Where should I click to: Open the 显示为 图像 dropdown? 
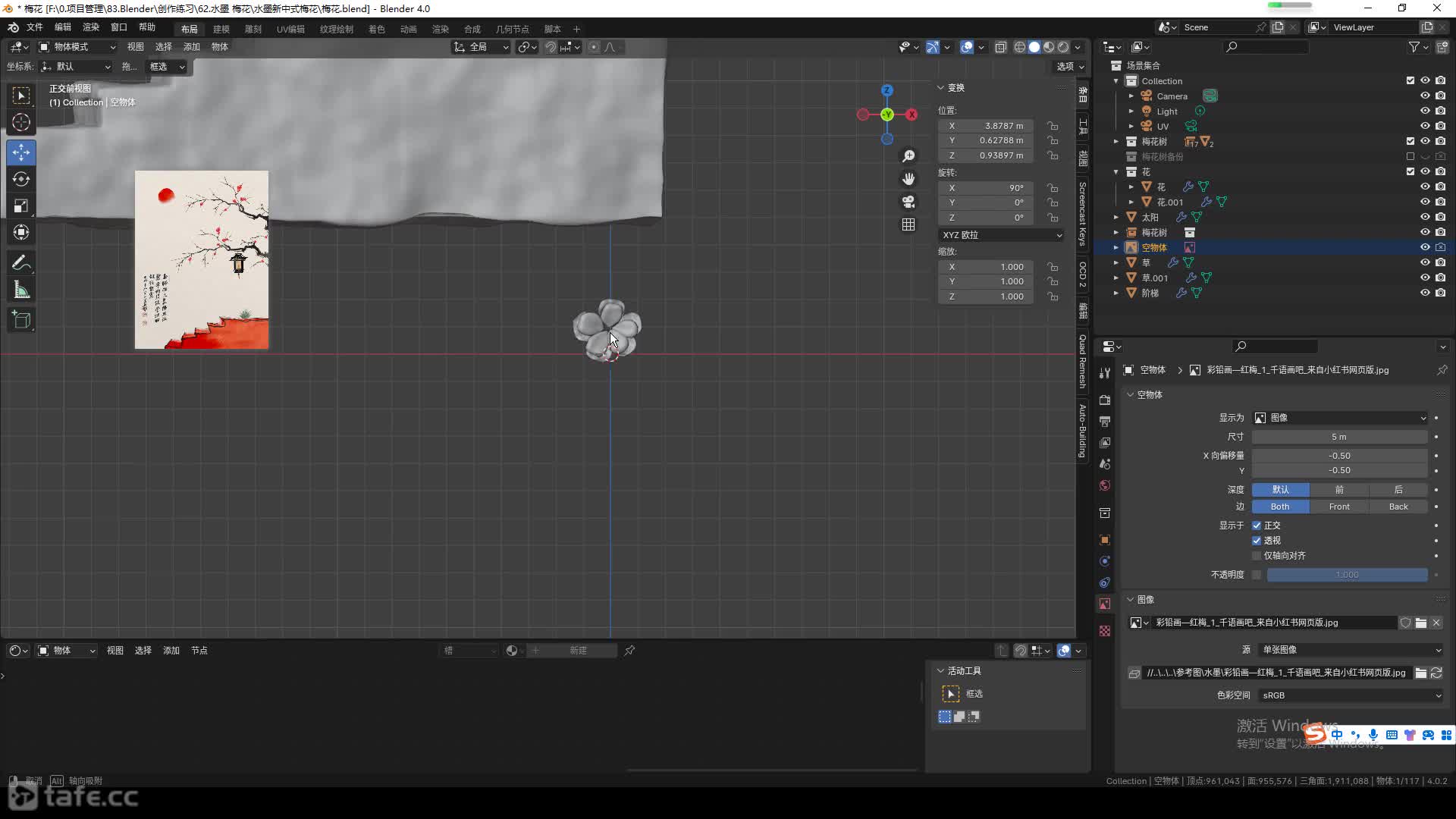point(1340,418)
